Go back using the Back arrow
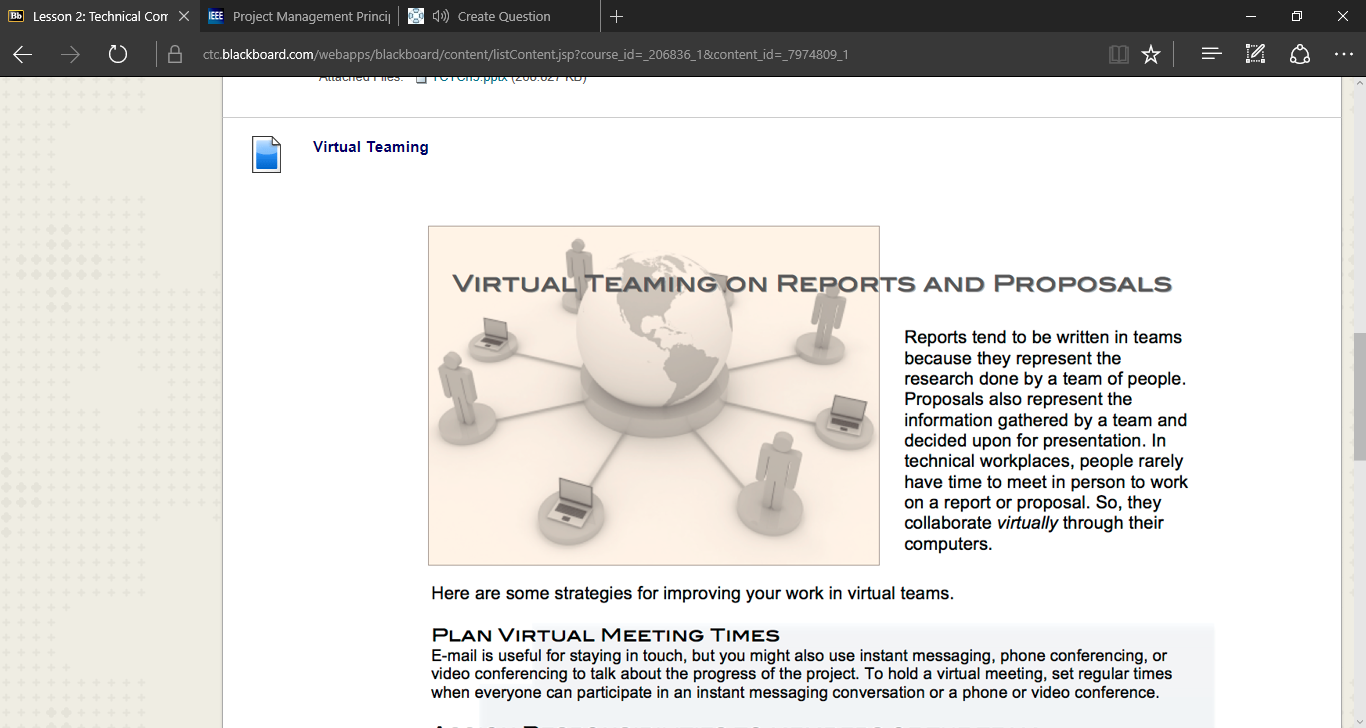The image size is (1366, 728). pyautogui.click(x=22, y=54)
